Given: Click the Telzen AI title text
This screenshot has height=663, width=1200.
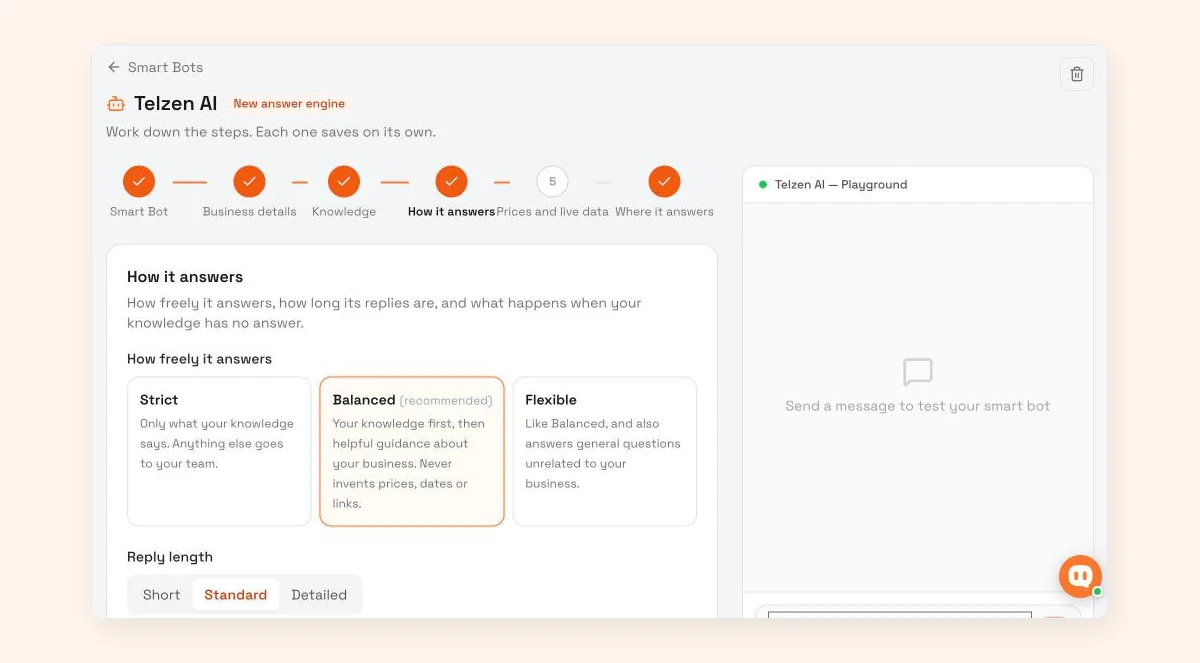Looking at the screenshot, I should 176,104.
